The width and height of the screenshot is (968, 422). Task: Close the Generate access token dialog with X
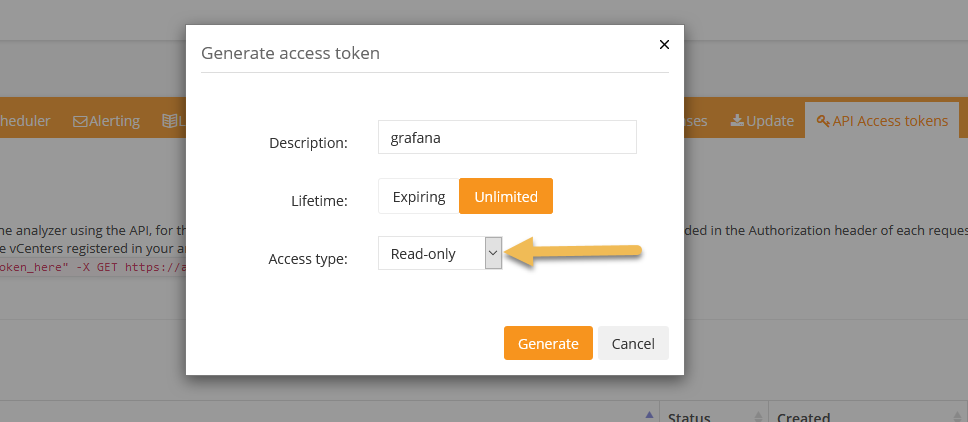664,44
